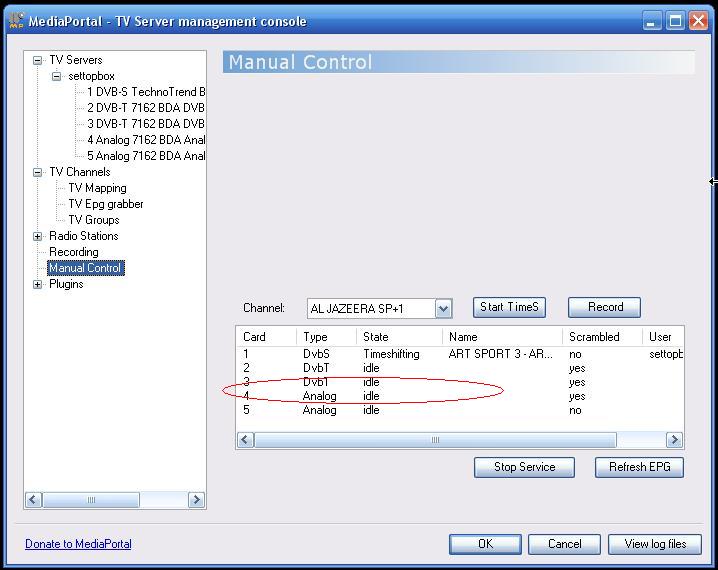The height and width of the screenshot is (570, 718).
Task: Open the TV Groups page
Action: [x=94, y=220]
